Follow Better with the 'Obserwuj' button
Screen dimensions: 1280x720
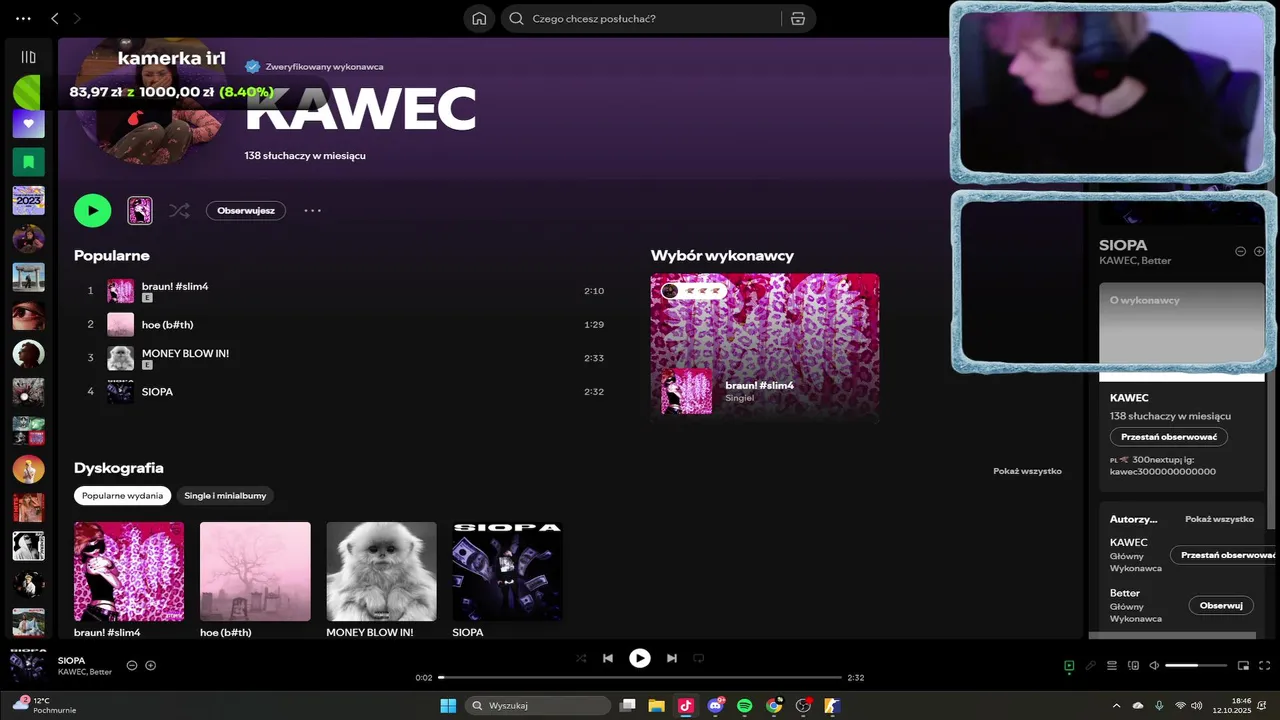1220,605
